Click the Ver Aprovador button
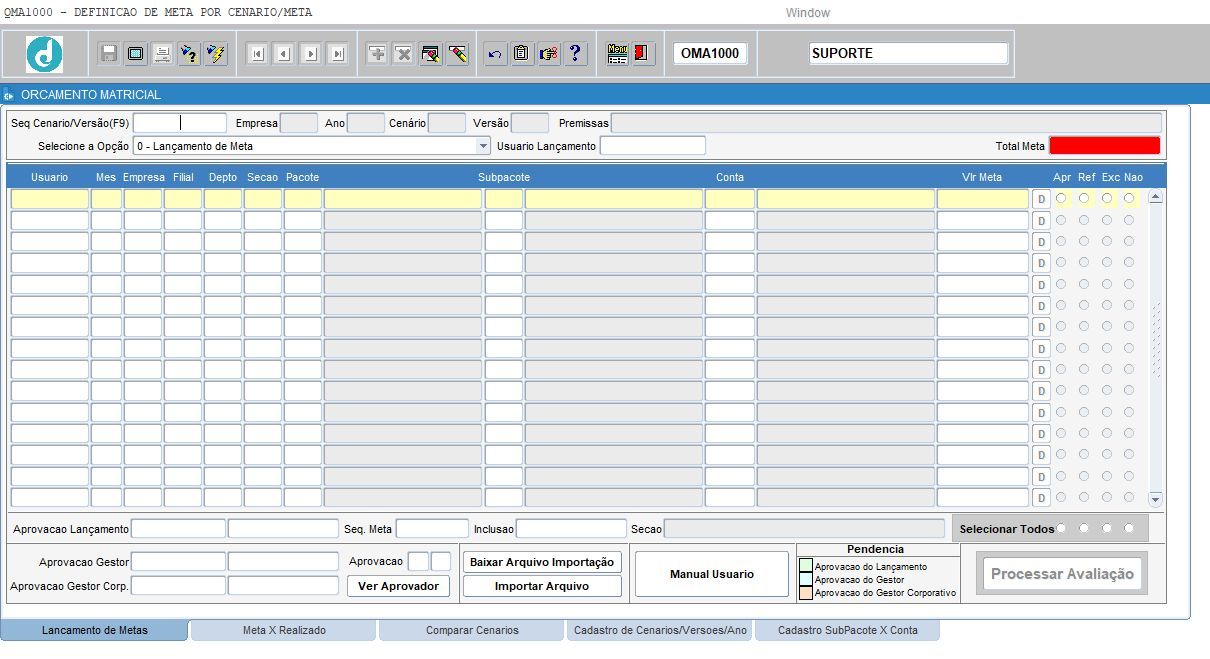Image resolution: width=1210 pixels, height=659 pixels. coord(398,586)
